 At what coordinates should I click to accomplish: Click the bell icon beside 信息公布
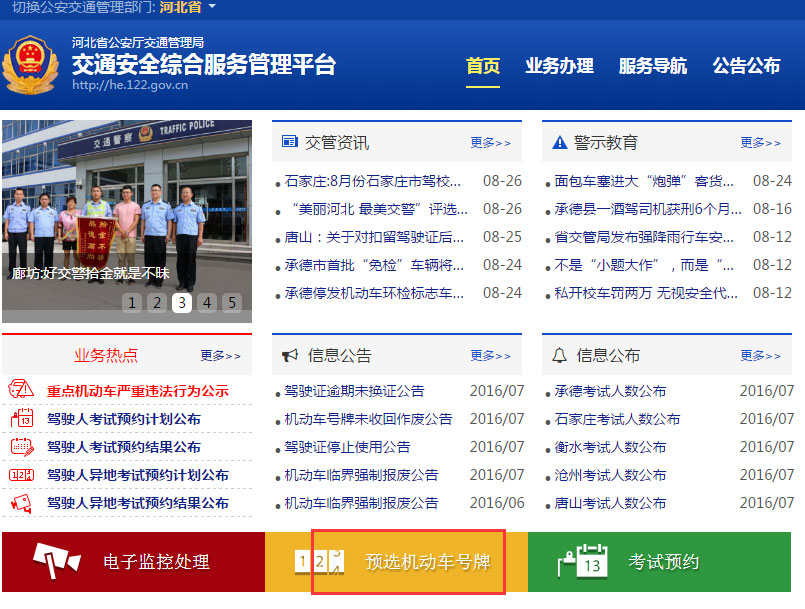click(559, 355)
